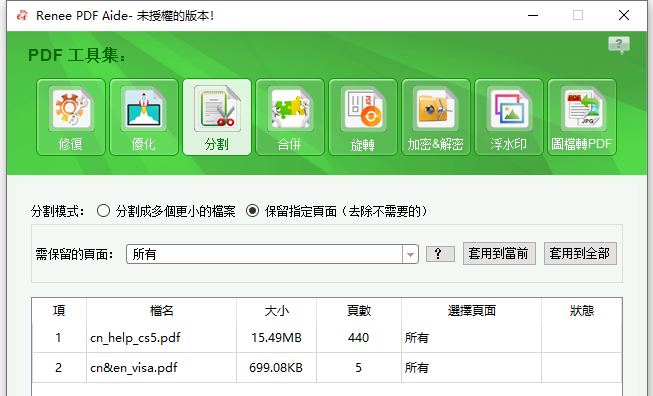
Task: Sort by the 檔名 column header
Action: click(162, 311)
